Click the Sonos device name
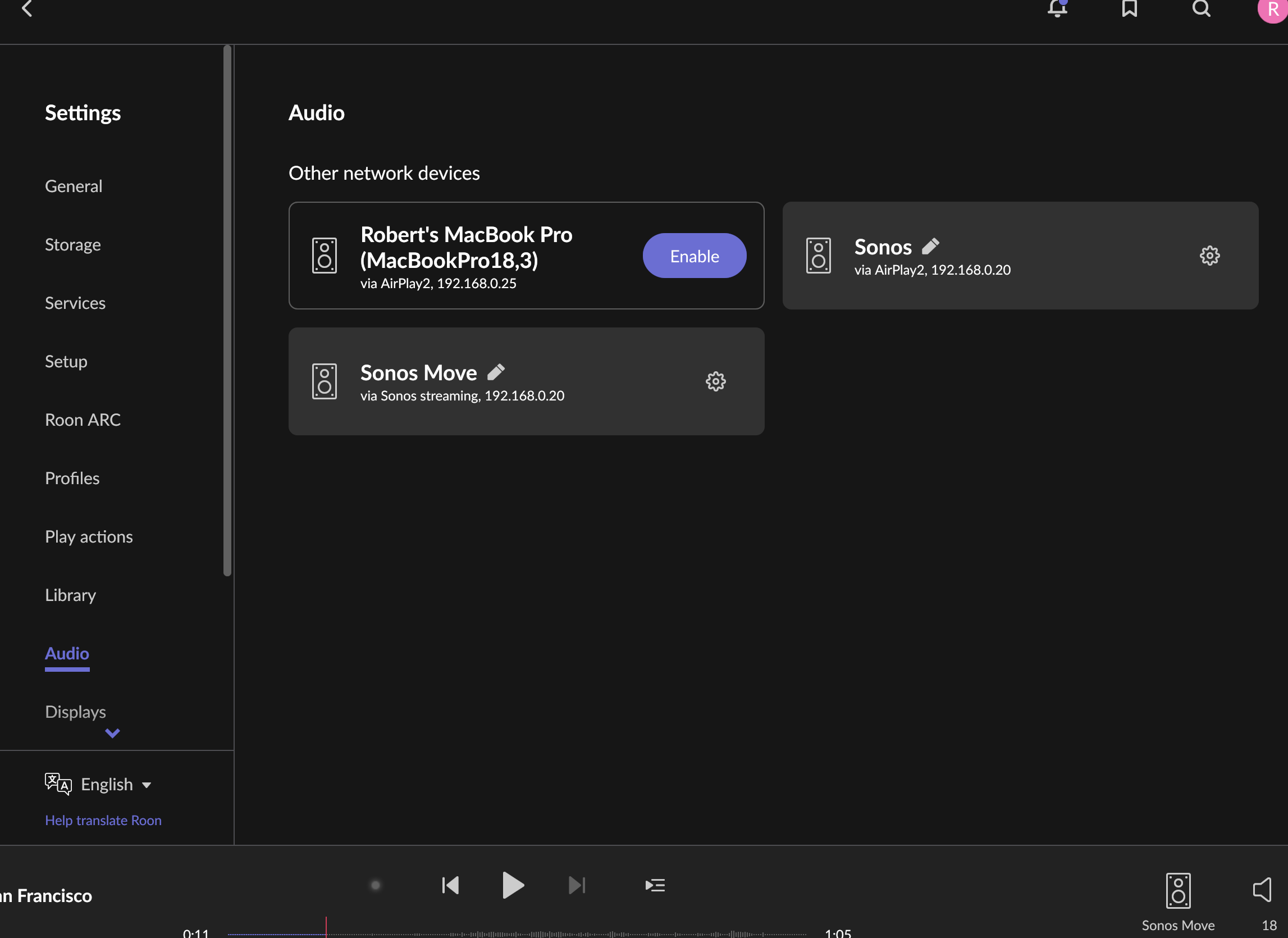 (x=883, y=247)
